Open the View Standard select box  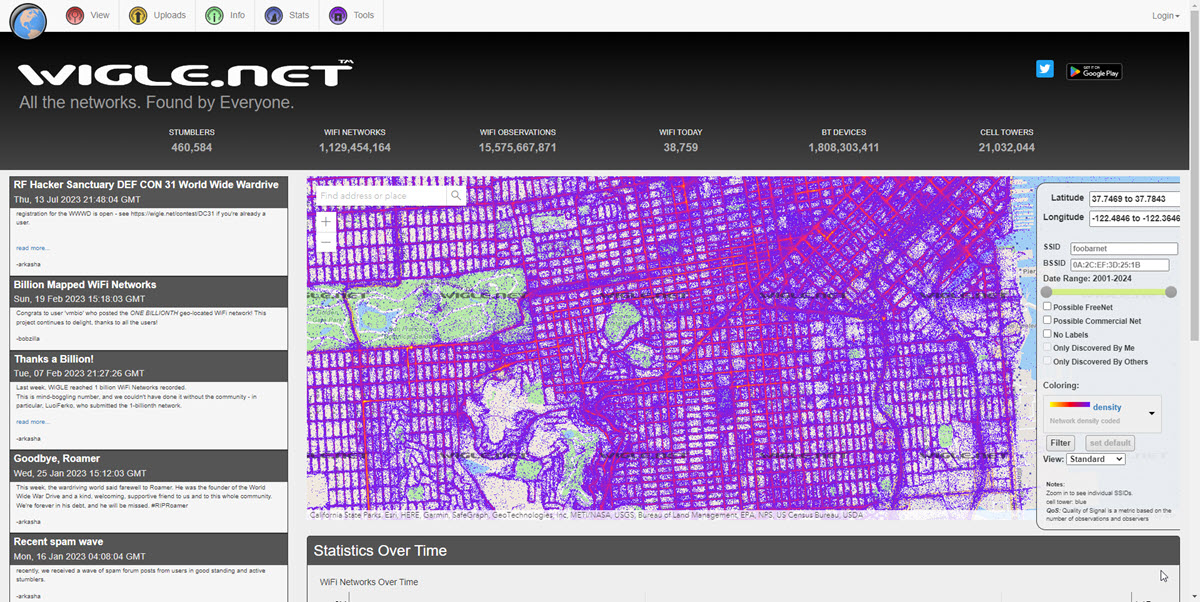pos(1096,459)
